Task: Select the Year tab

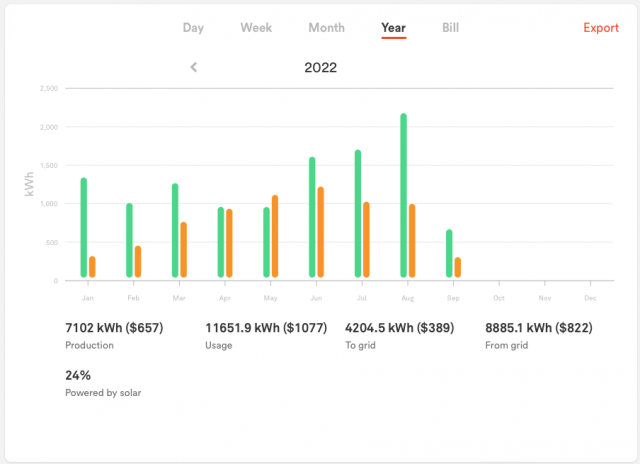Action: [393, 28]
